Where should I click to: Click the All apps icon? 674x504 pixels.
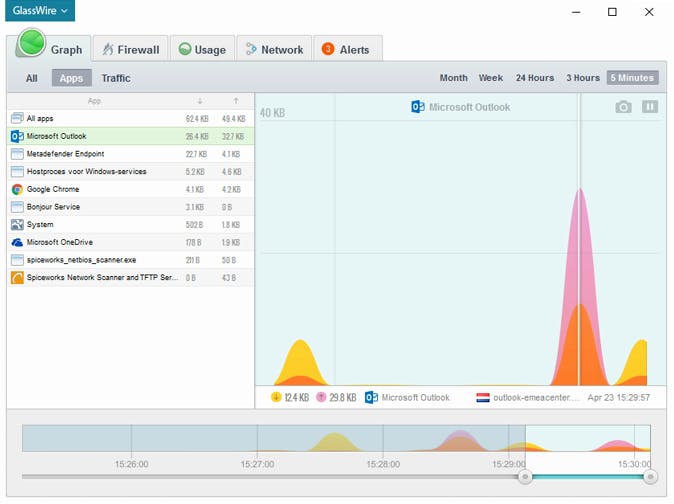coord(17,118)
